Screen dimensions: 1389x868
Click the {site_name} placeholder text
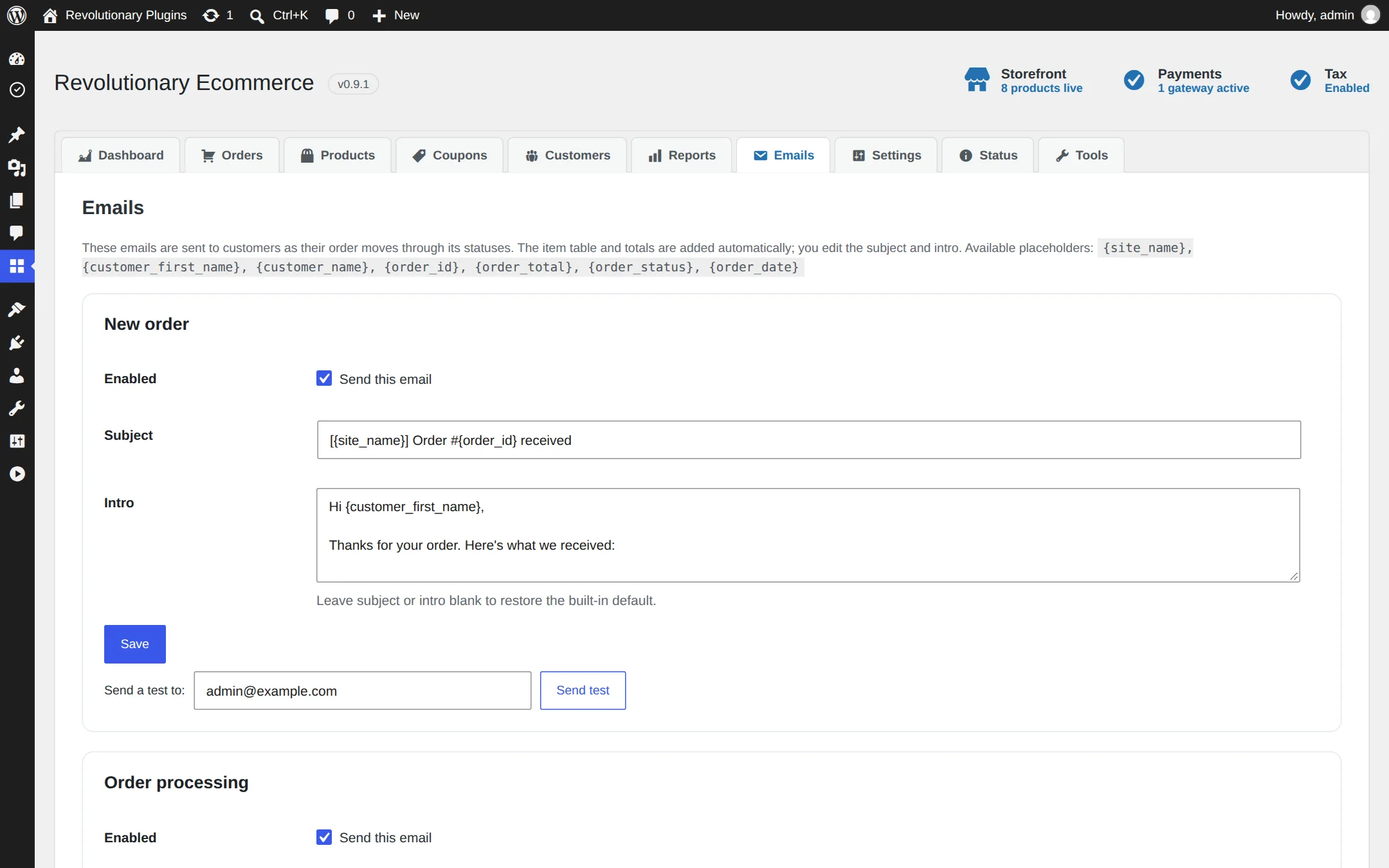click(x=1145, y=248)
